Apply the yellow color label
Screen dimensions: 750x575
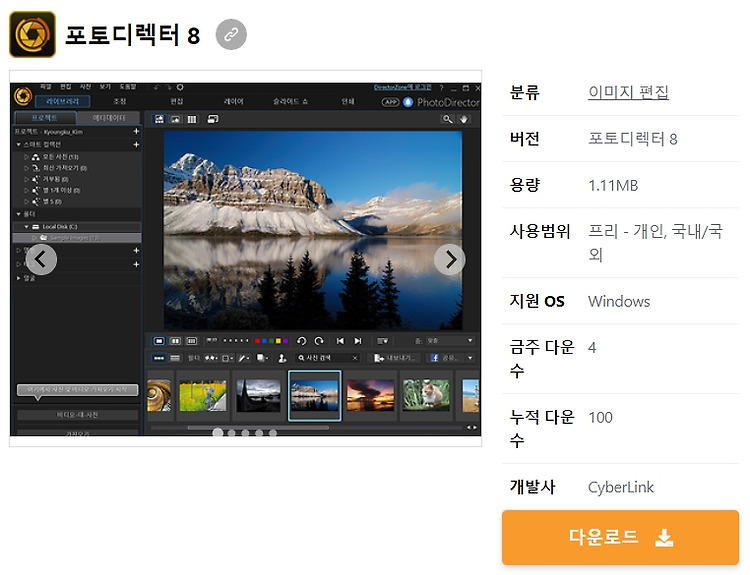(278, 341)
